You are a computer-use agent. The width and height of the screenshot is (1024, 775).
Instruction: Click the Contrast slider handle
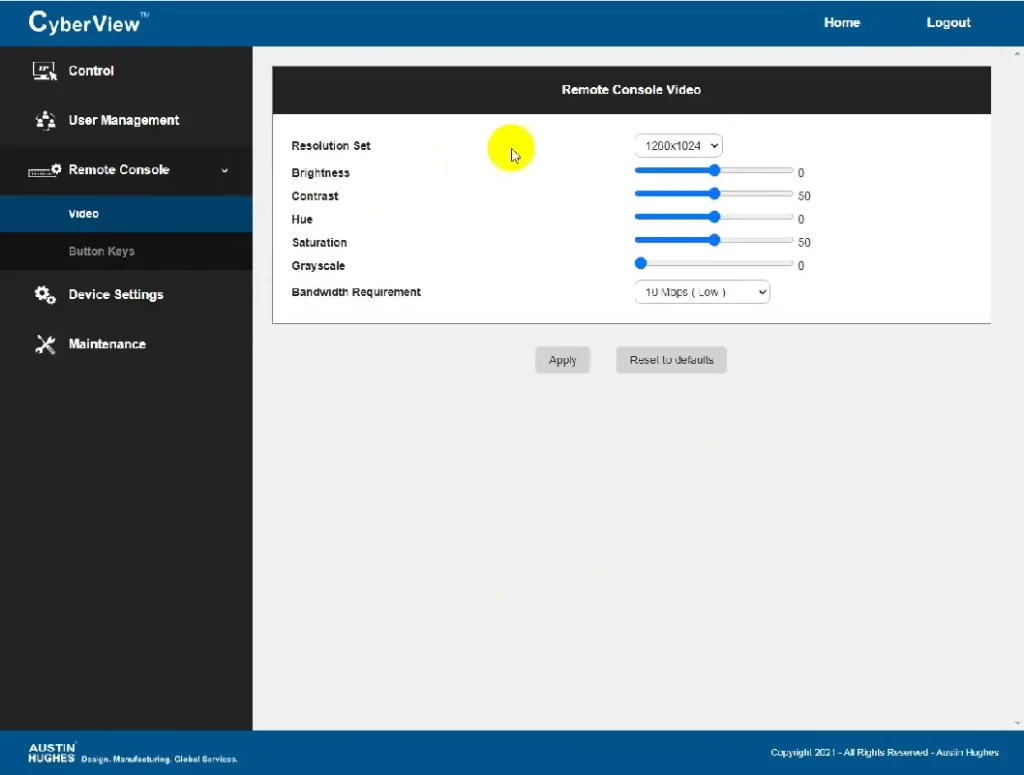click(x=714, y=194)
